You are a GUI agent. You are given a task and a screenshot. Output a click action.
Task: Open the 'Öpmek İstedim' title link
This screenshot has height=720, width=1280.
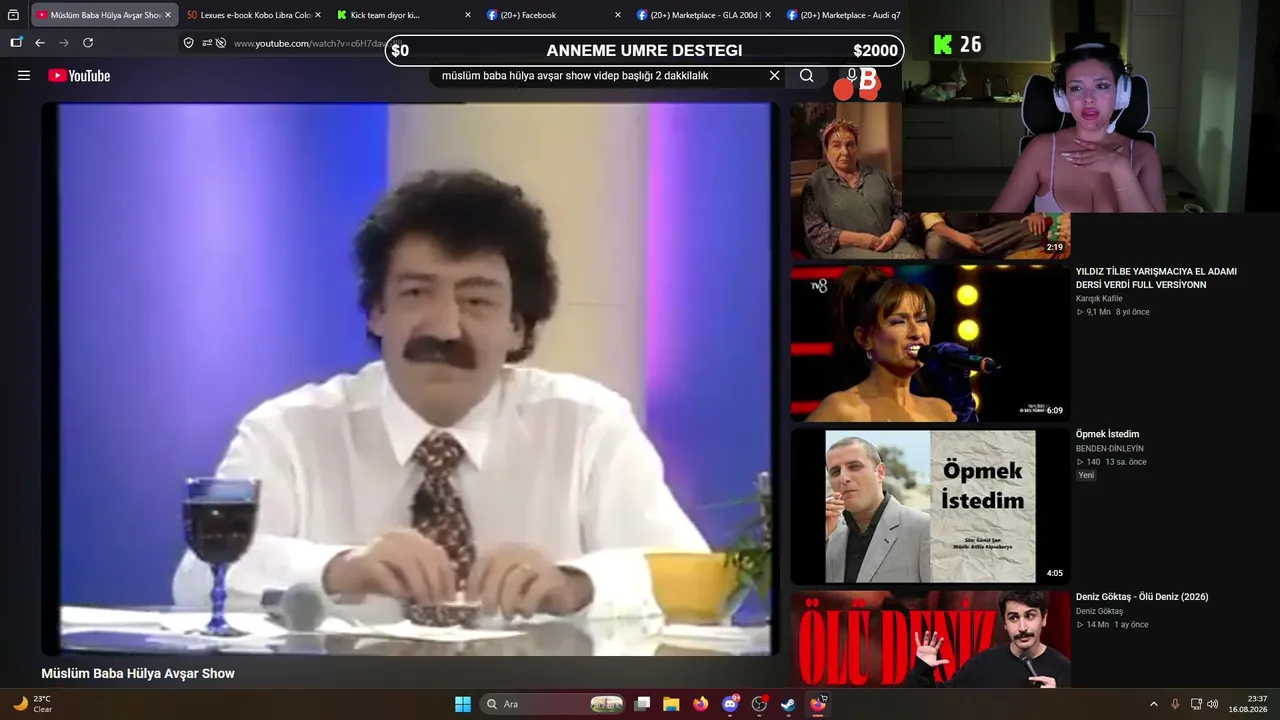(1107, 434)
